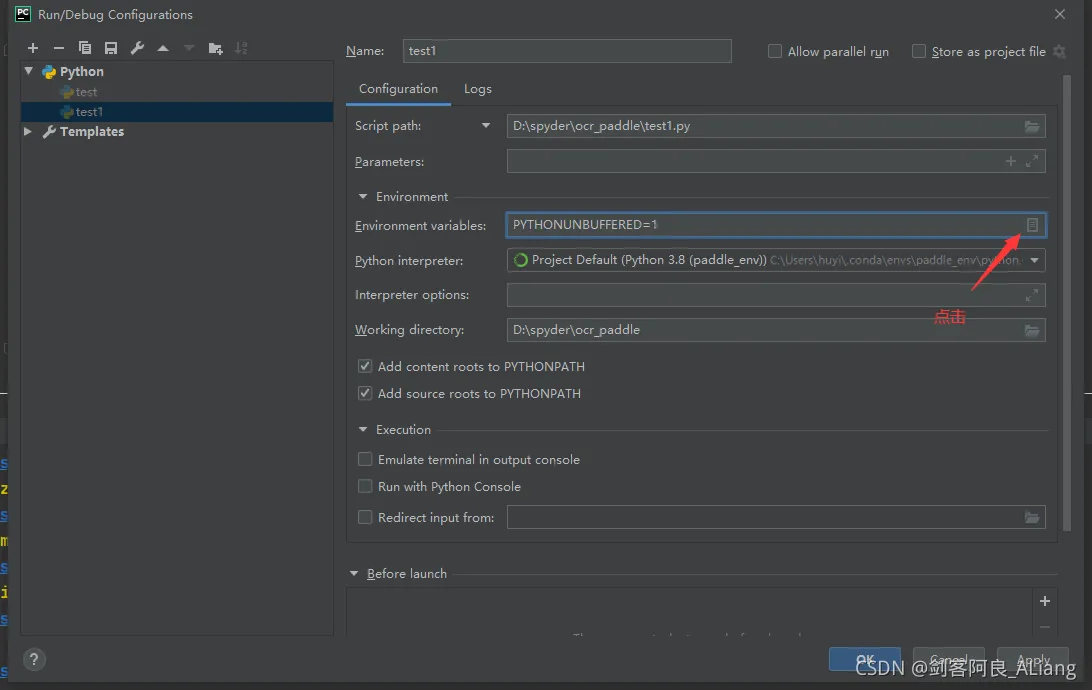Click the Copy Configuration icon
This screenshot has width=1092, height=690.
tap(85, 48)
